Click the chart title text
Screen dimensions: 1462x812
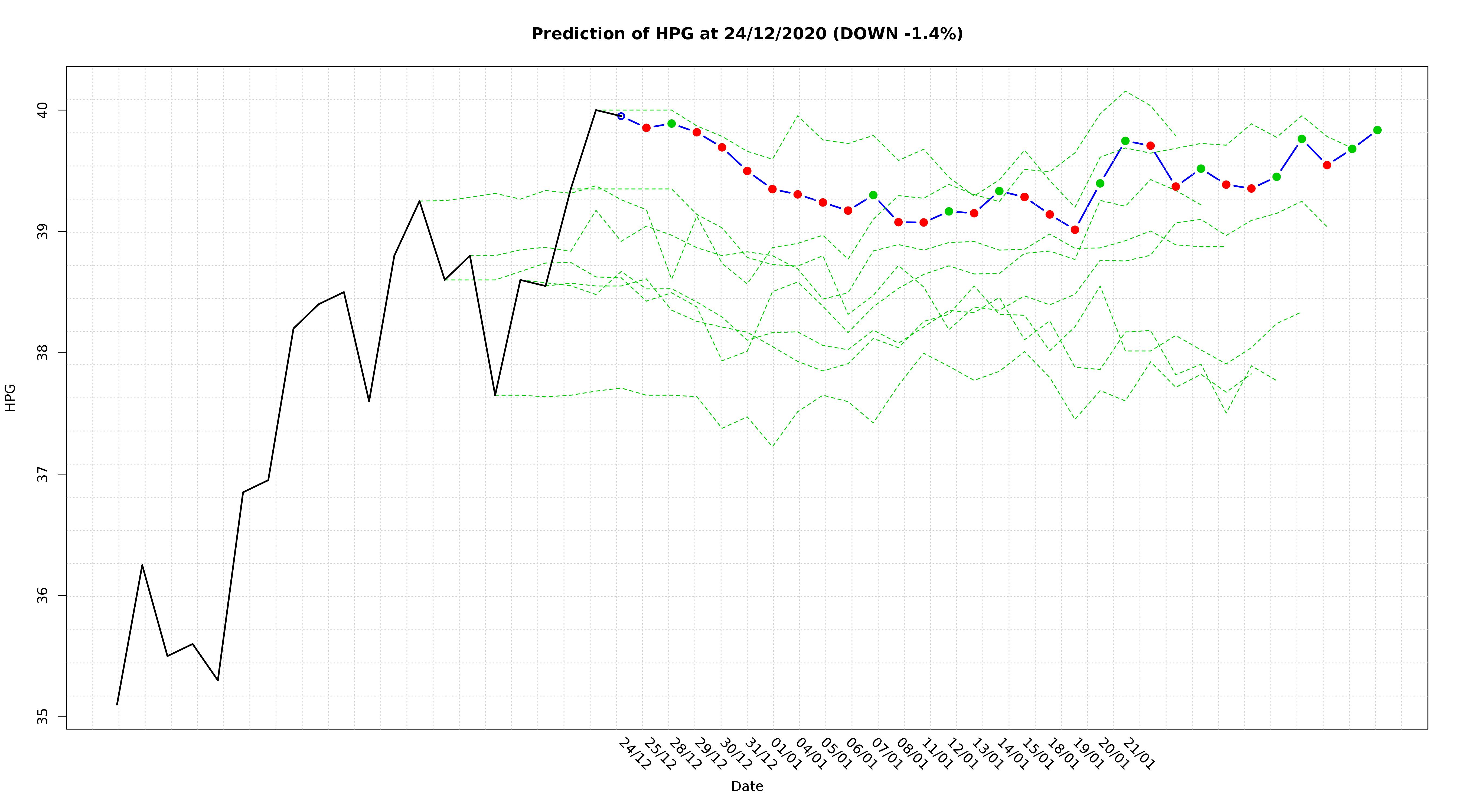pyautogui.click(x=747, y=34)
